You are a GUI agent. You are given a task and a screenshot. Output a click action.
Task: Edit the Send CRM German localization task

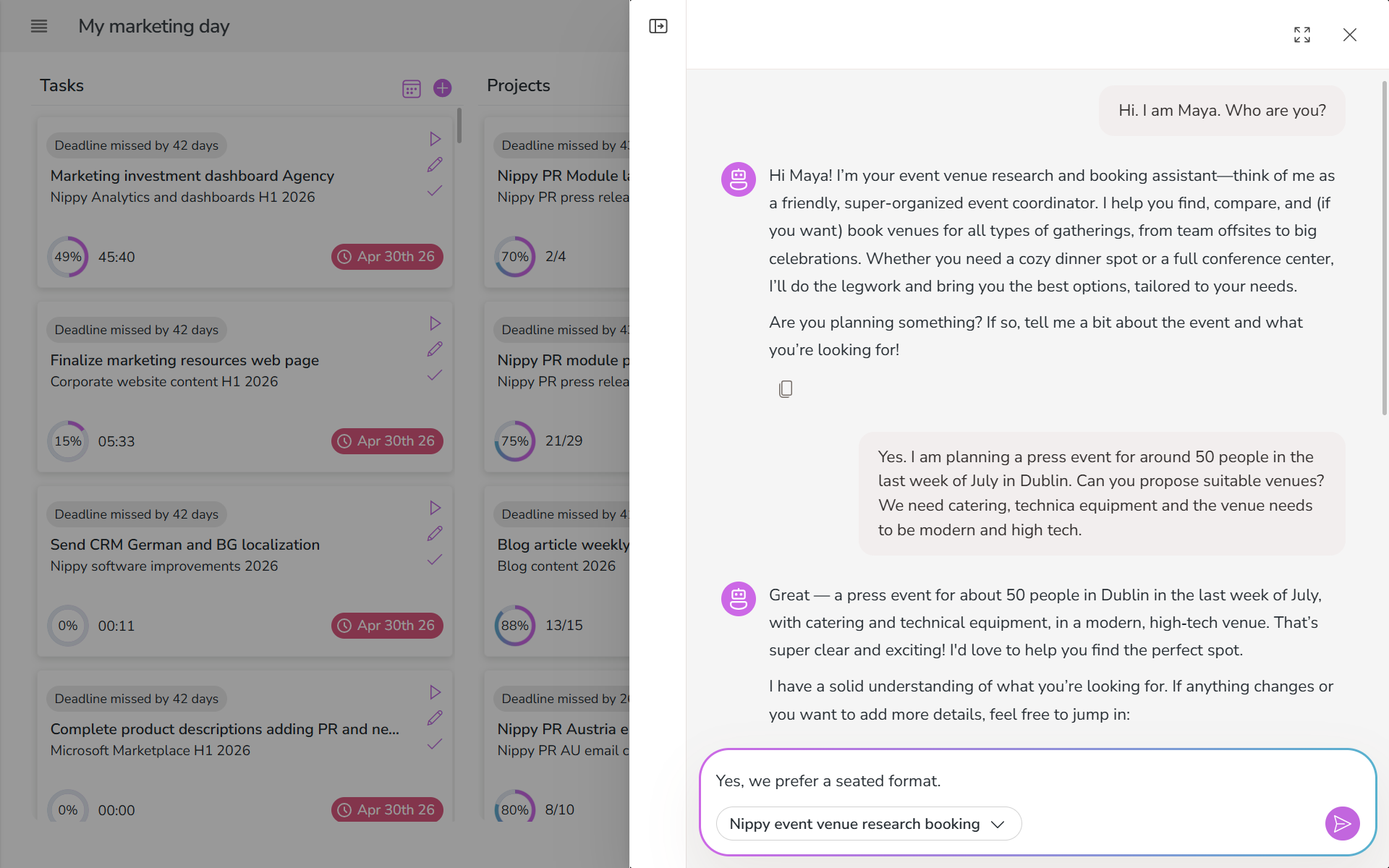point(435,534)
